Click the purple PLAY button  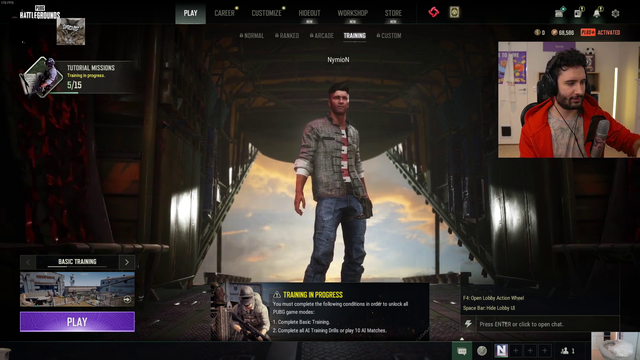pos(77,322)
